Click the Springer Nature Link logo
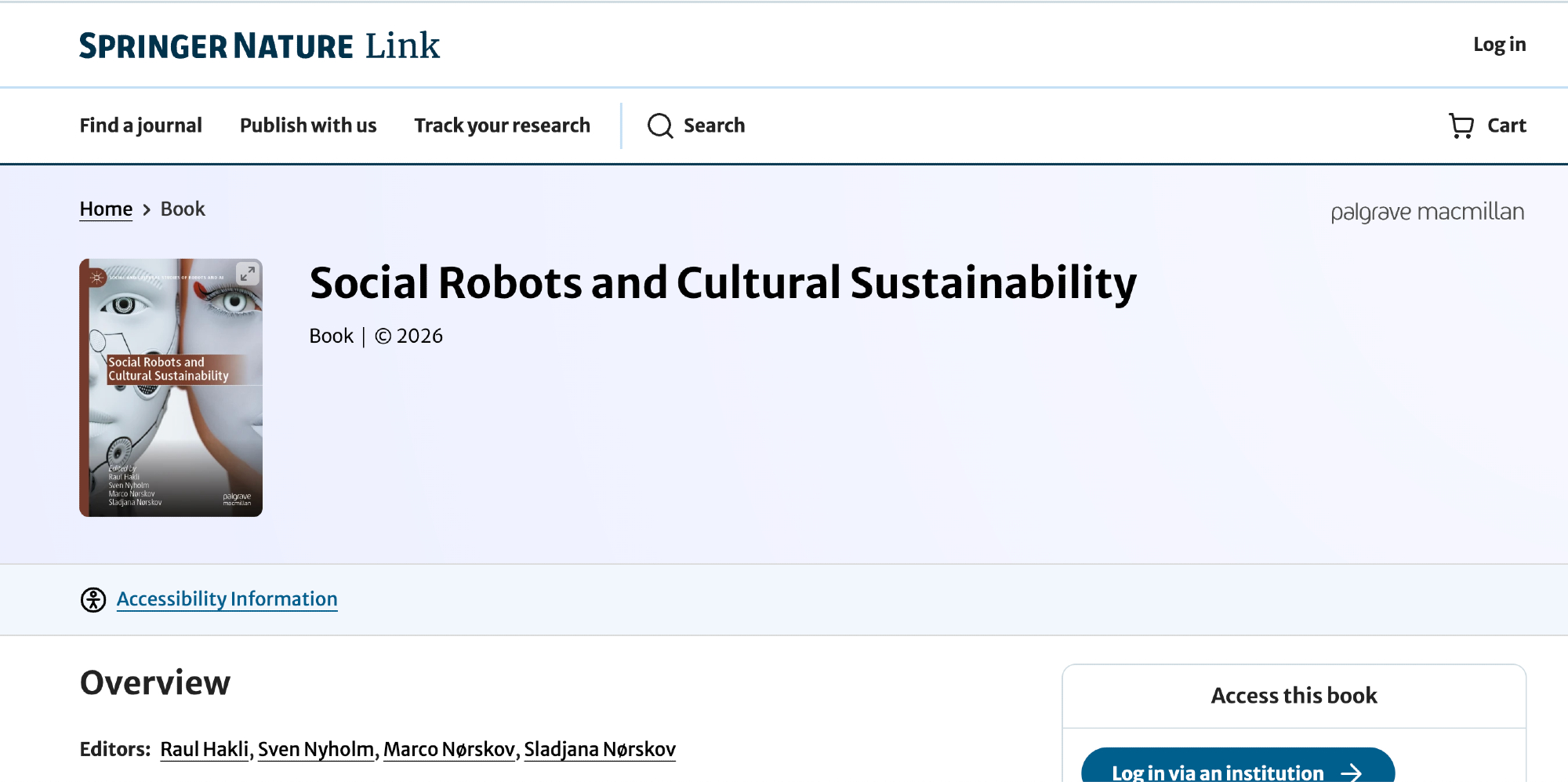 [260, 45]
